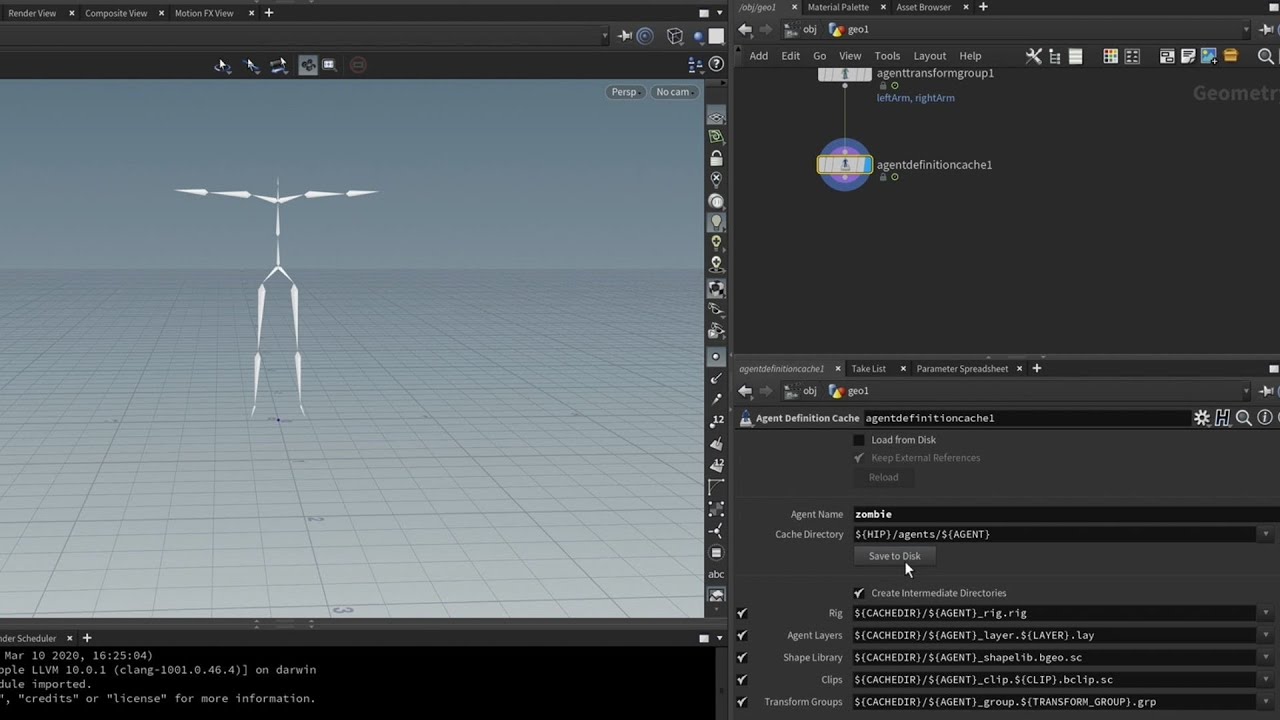
Task: Switch to the Composite View tab
Action: click(116, 13)
